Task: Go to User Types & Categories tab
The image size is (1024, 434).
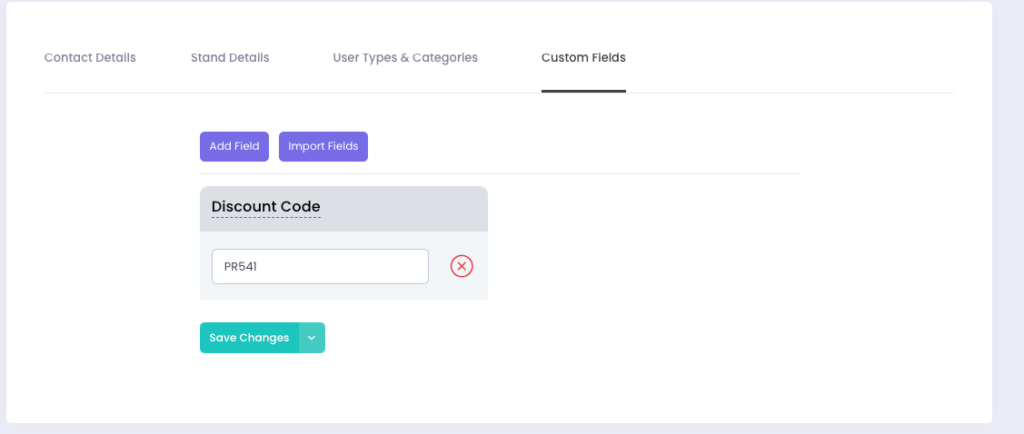Action: click(405, 58)
